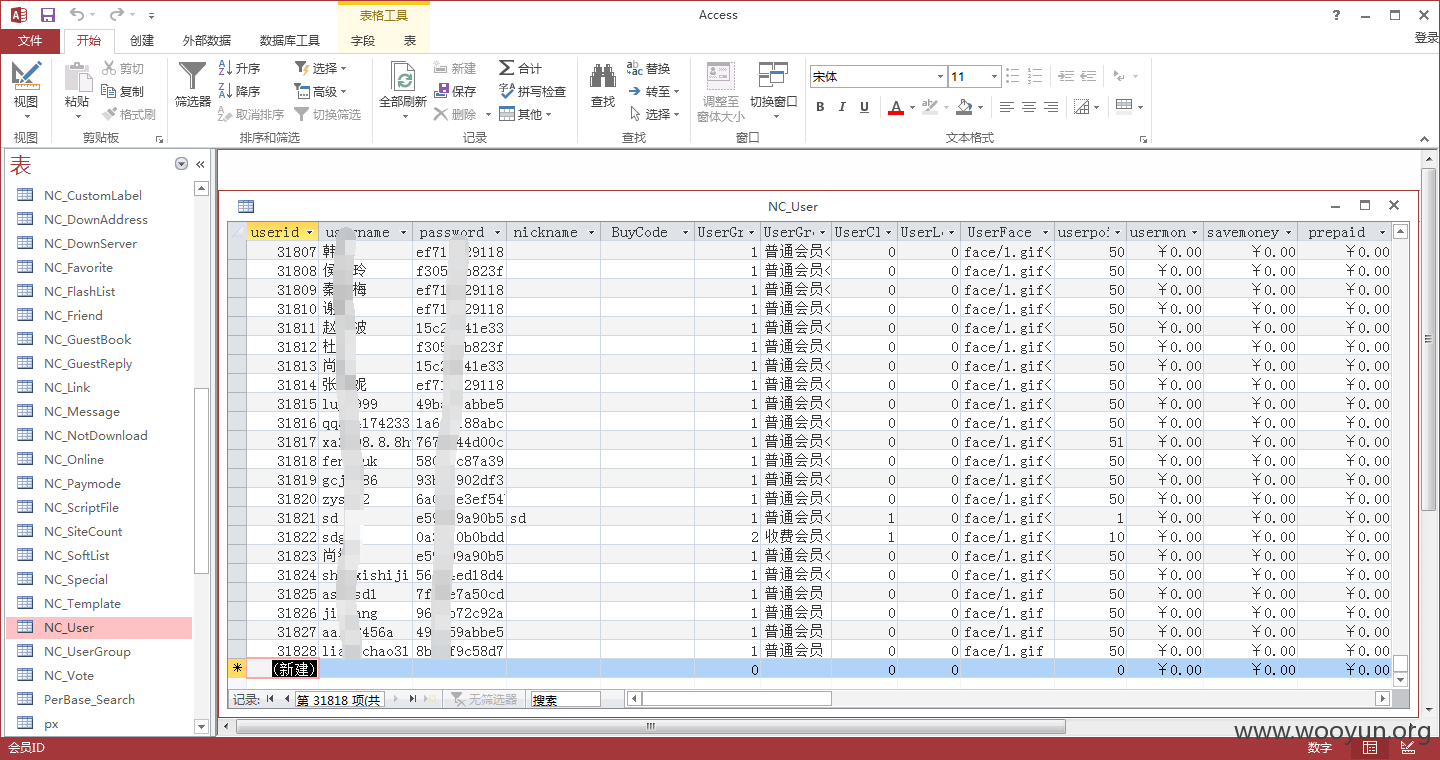This screenshot has height=760, width=1440.
Task: Switch to the 字段 fields tab
Action: [x=363, y=41]
